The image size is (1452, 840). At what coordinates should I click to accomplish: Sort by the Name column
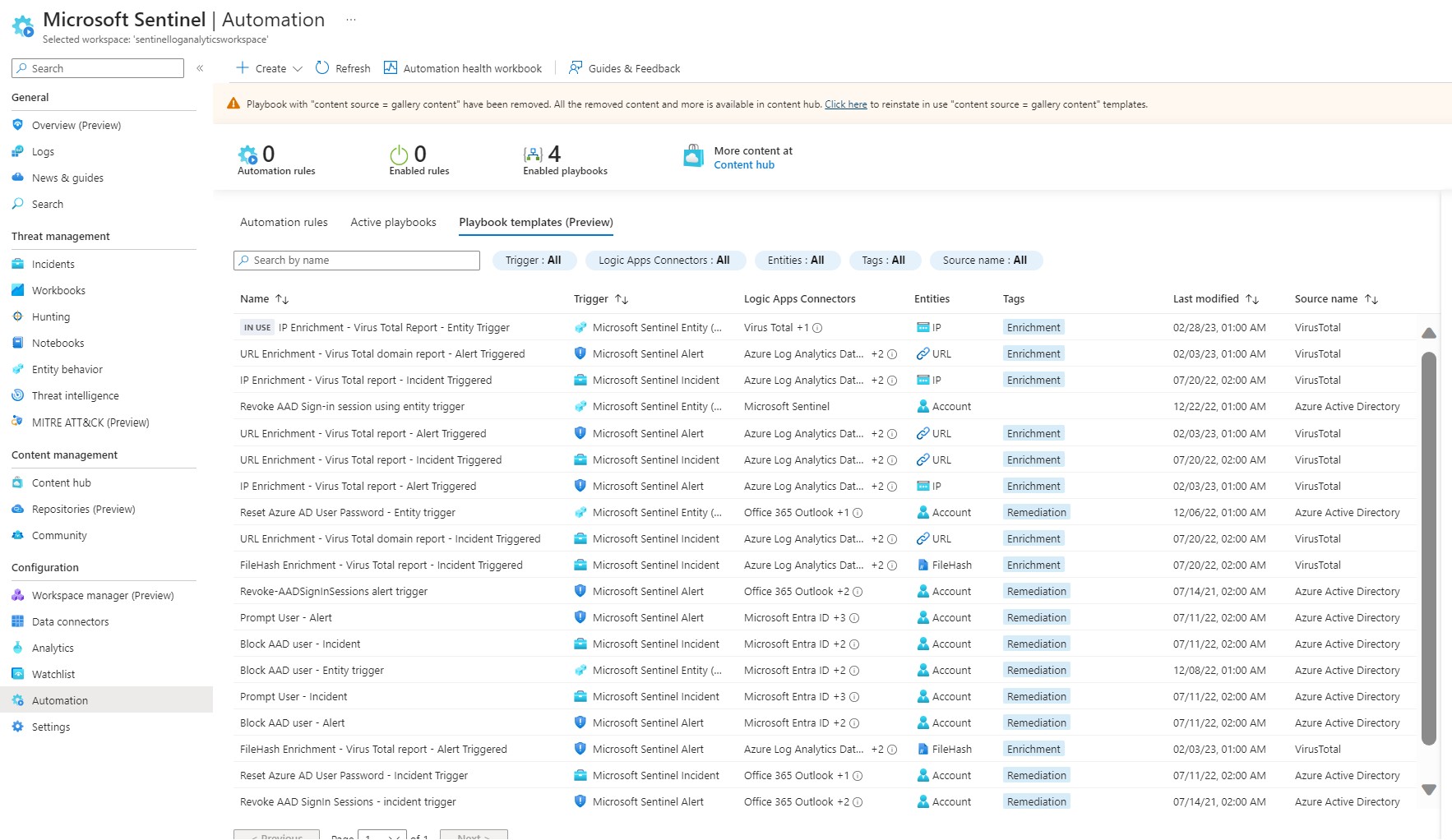tap(264, 299)
